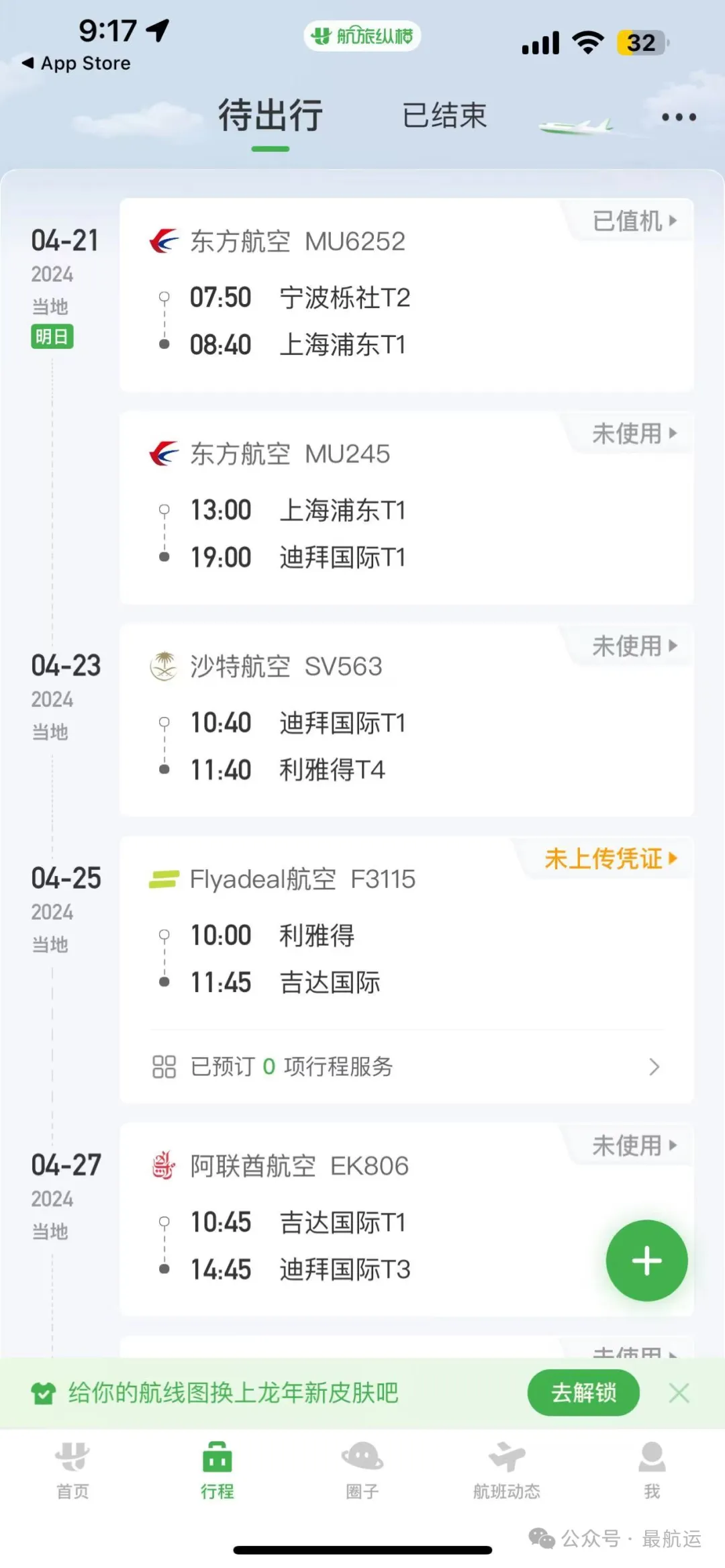Open the Saudia SV563 flight card
The image size is (725, 1568).
point(407,720)
